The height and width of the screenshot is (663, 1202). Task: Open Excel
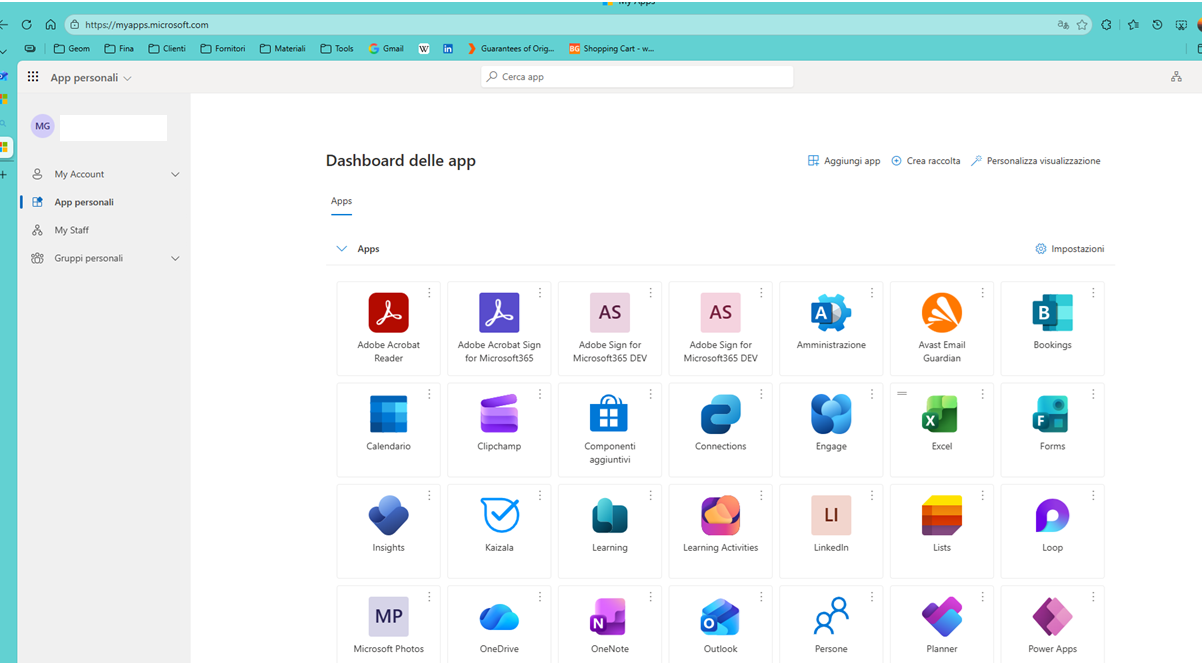point(941,429)
